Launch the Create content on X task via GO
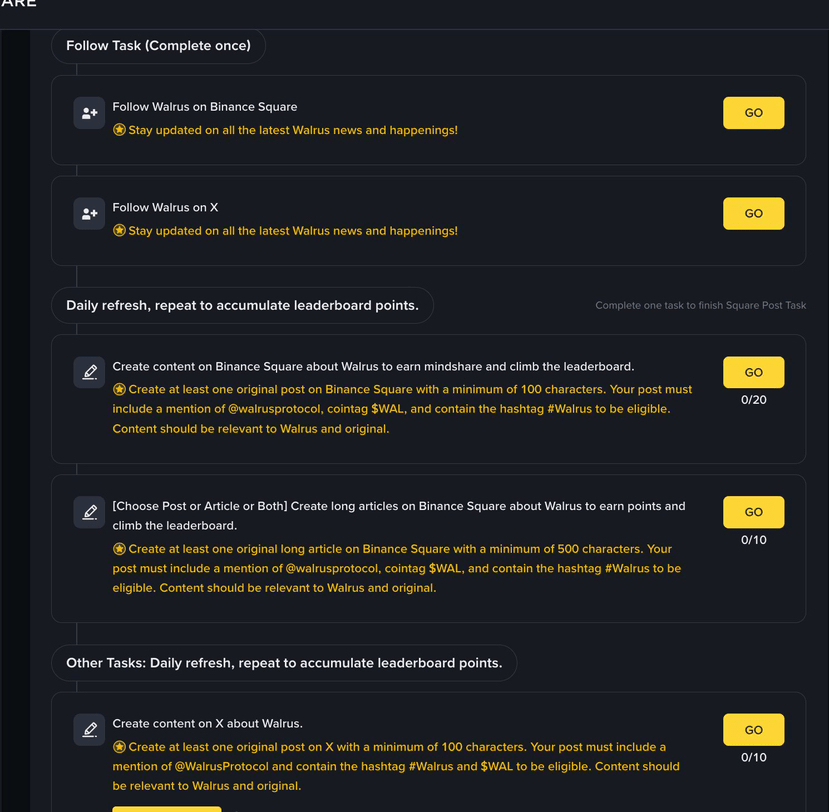This screenshot has width=829, height=812. (x=753, y=730)
